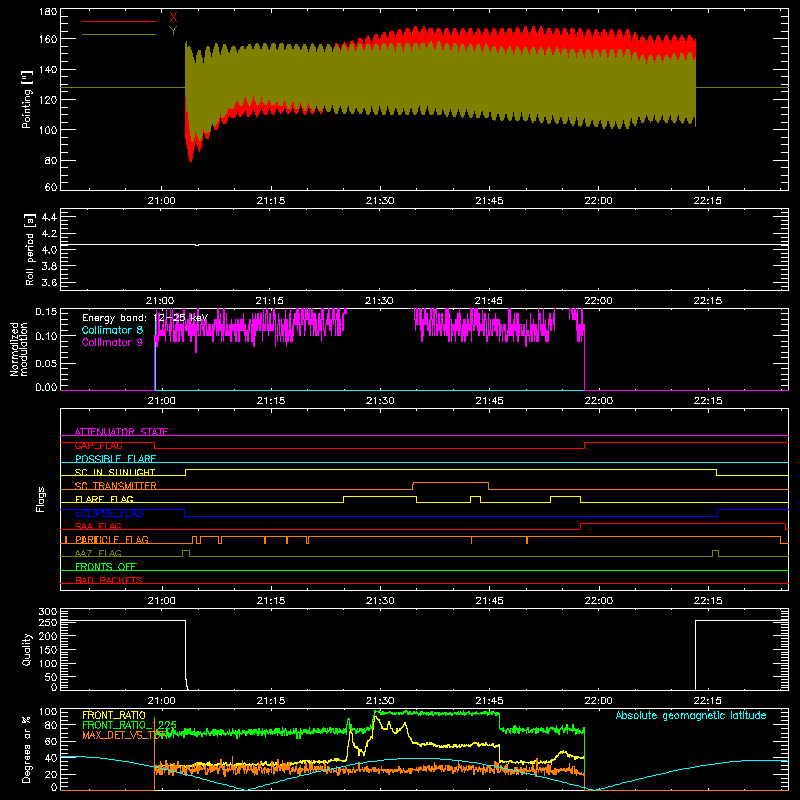Image resolution: width=800 pixels, height=800 pixels.
Task: Click the 0.05 tick on modulation axis
Action: 46,363
